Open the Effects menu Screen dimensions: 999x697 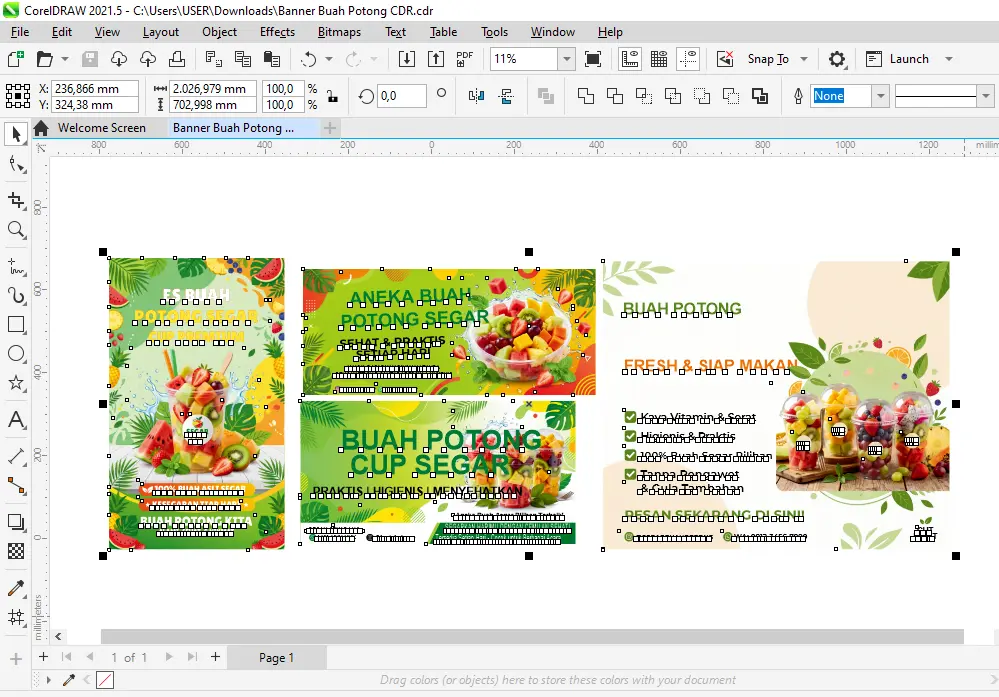(277, 32)
